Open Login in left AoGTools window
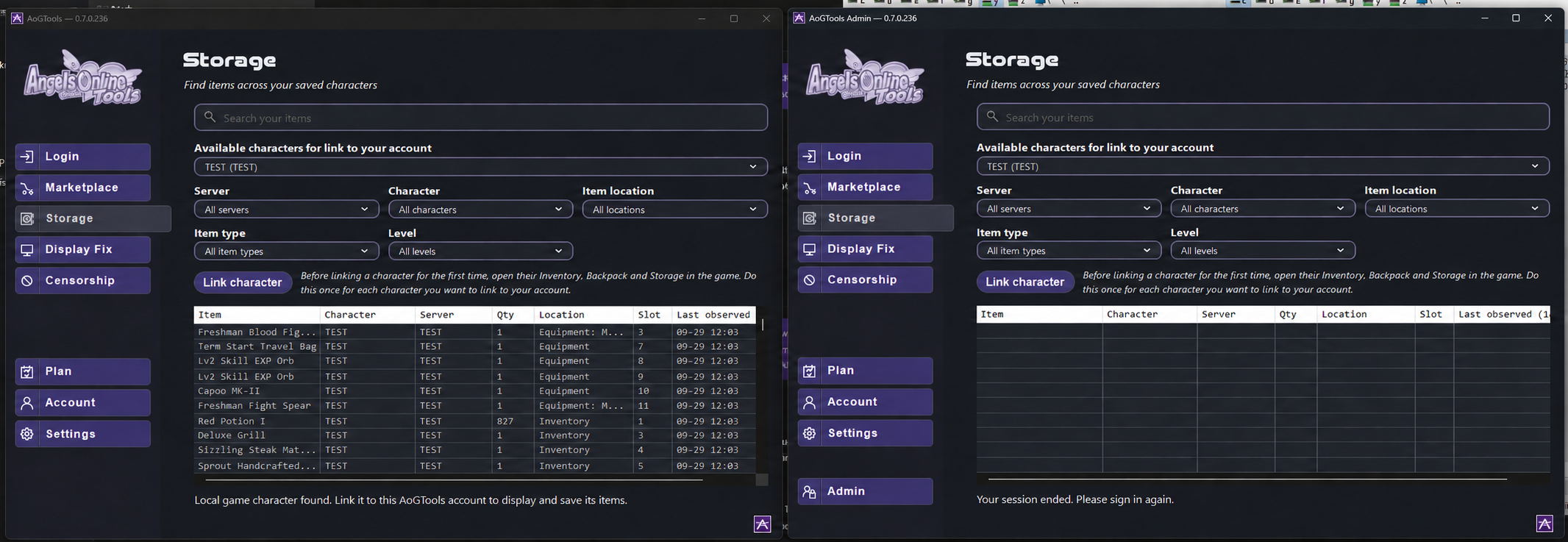 83,157
